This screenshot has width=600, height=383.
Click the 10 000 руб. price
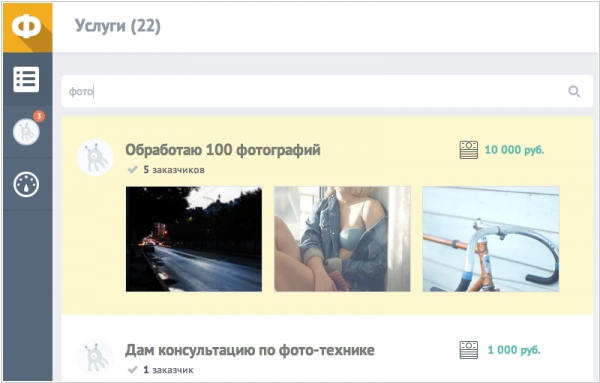(514, 150)
